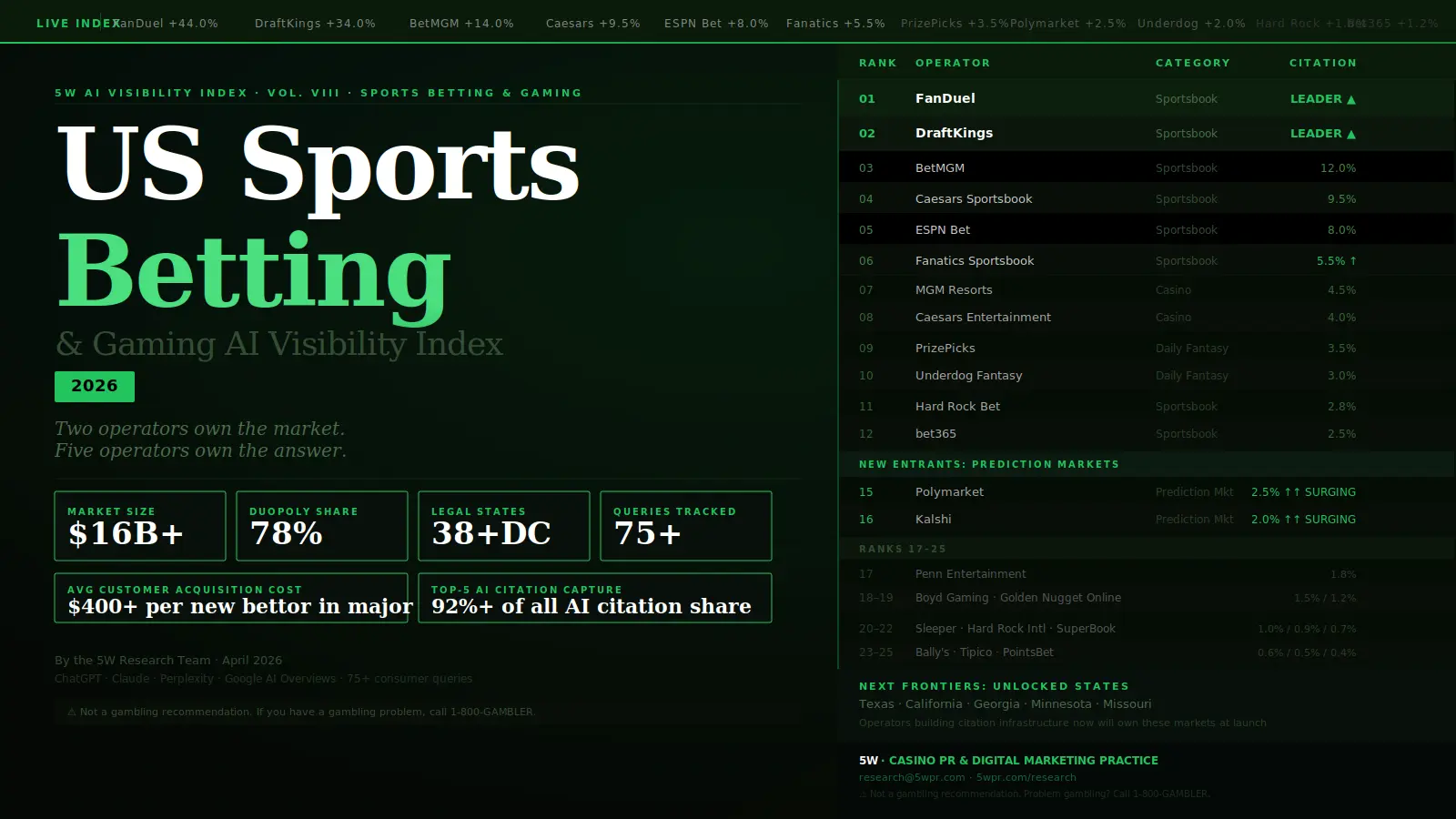Select Caesars Sportsbook row name
The width and height of the screenshot is (1456, 819).
[974, 199]
